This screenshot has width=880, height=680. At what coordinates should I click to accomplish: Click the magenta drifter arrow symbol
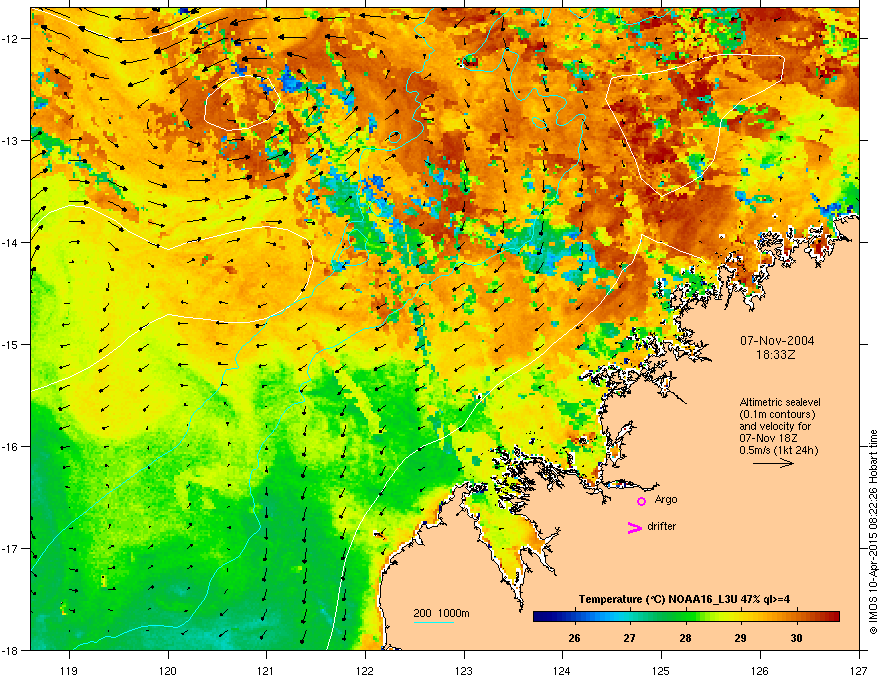coord(634,527)
